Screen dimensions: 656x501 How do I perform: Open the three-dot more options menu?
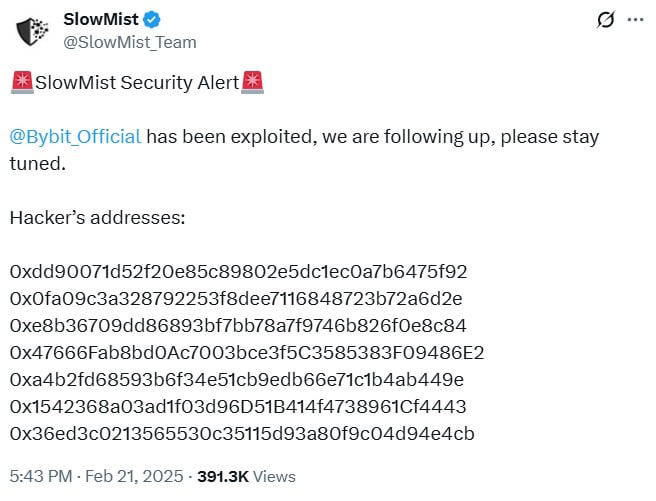click(635, 19)
